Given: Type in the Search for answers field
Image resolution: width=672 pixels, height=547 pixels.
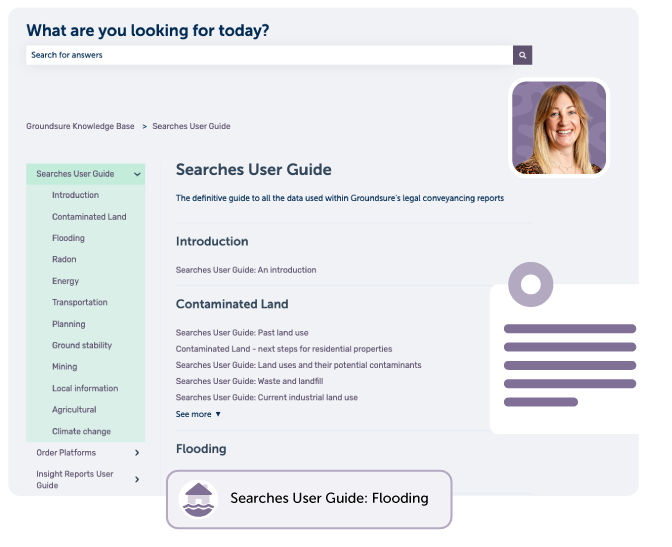Looking at the screenshot, I should click(x=268, y=55).
